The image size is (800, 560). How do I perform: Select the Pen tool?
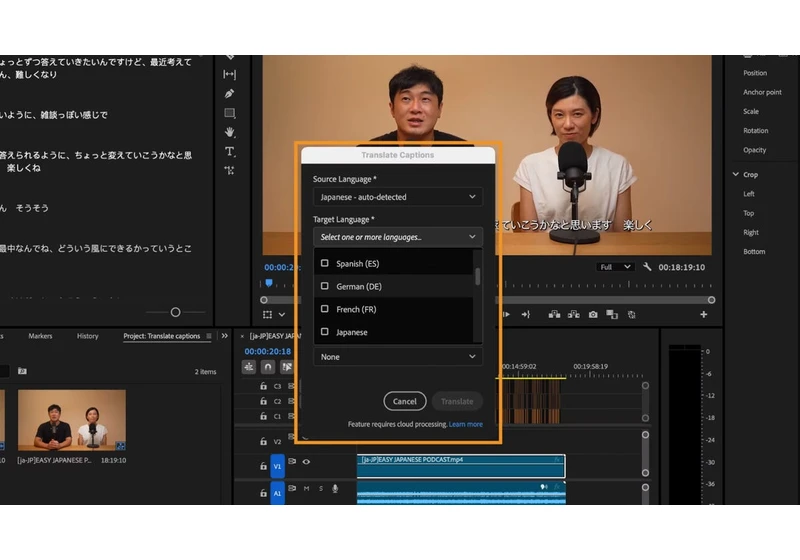pyautogui.click(x=230, y=94)
